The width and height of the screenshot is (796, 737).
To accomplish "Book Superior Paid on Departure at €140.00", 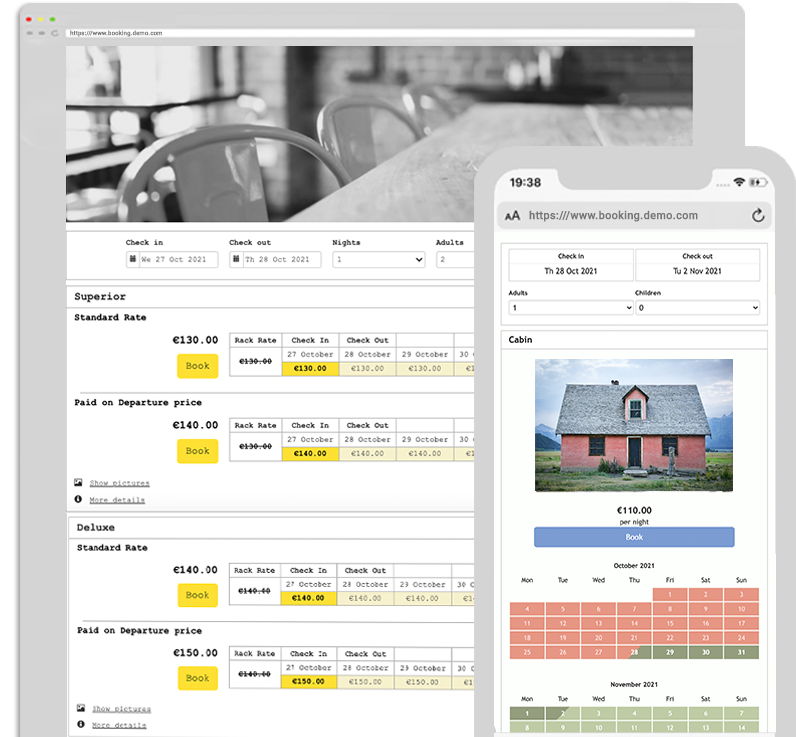I will (x=197, y=451).
